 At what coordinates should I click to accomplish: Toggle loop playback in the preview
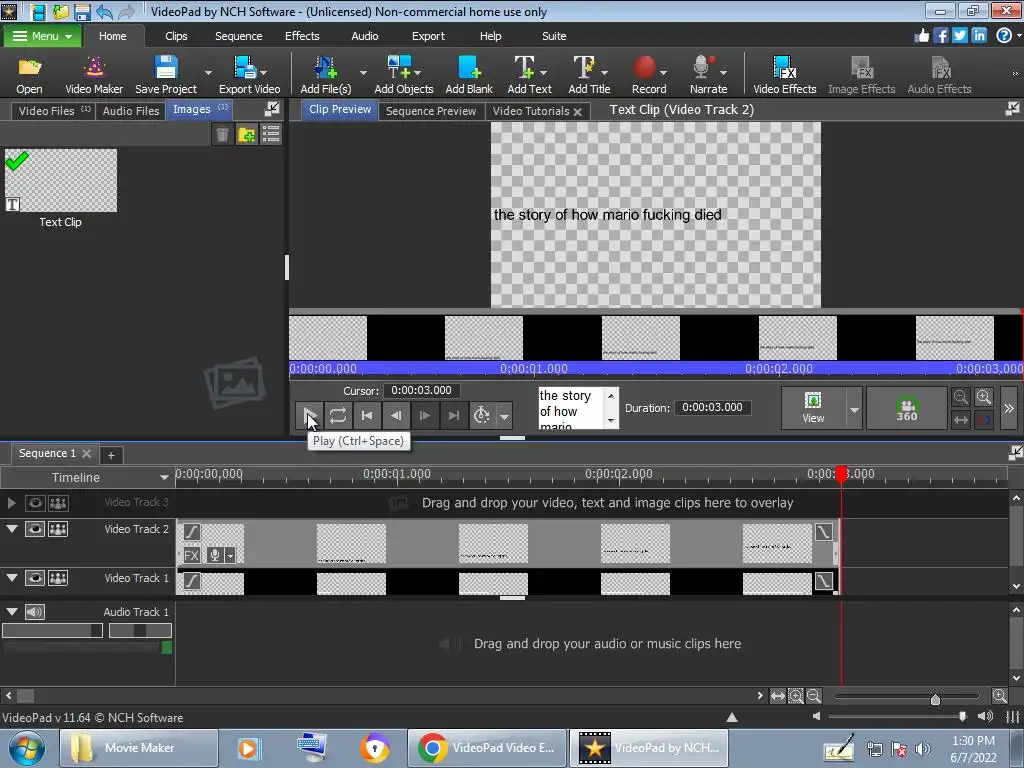(x=338, y=415)
